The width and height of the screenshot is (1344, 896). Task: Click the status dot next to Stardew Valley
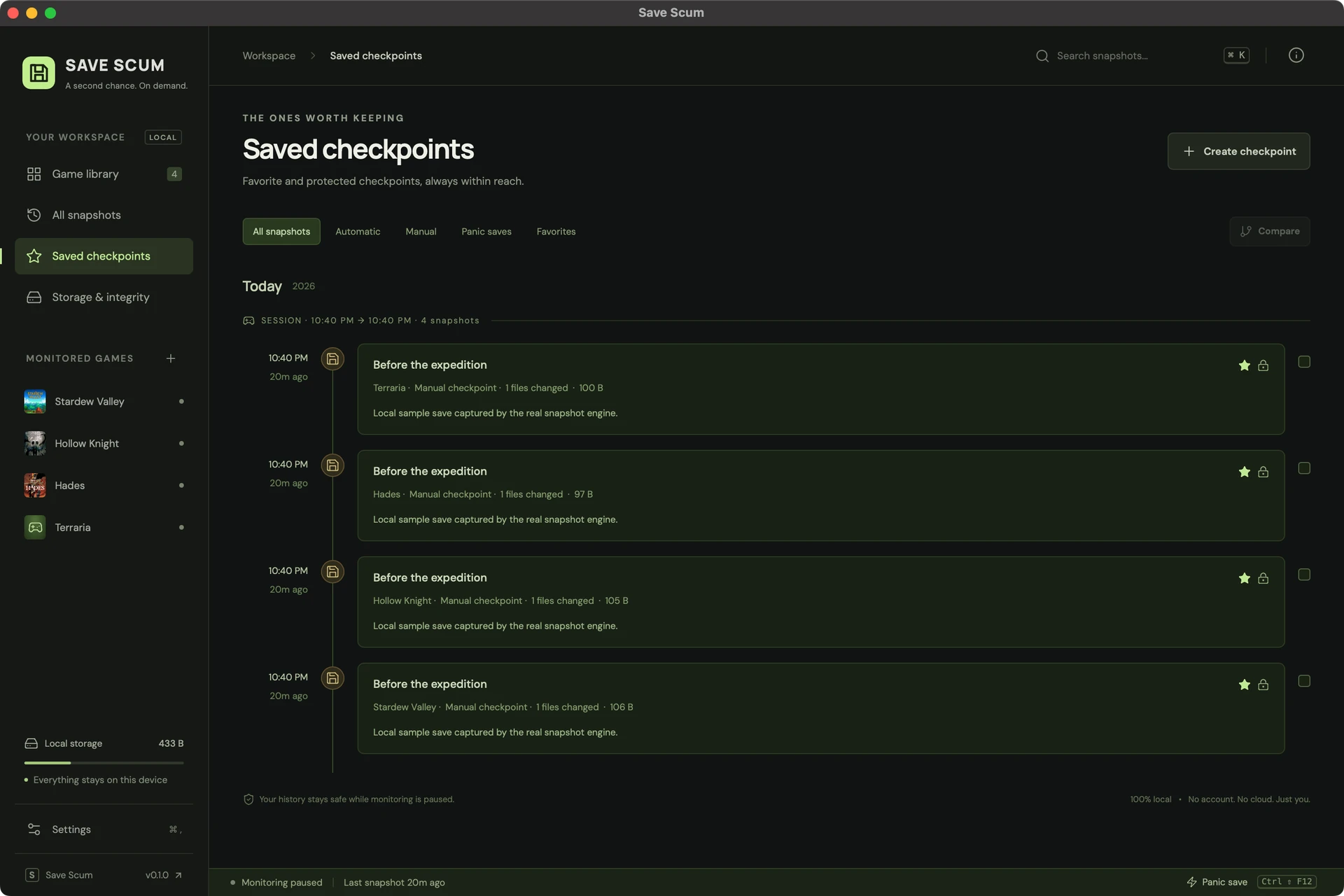[181, 402]
